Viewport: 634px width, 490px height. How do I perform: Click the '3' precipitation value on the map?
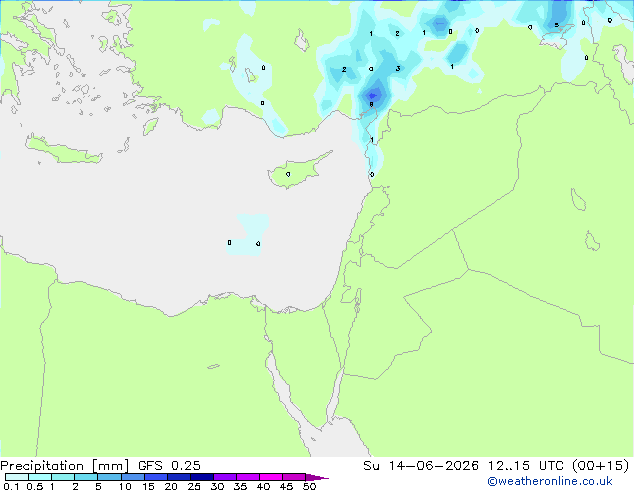pos(398,68)
